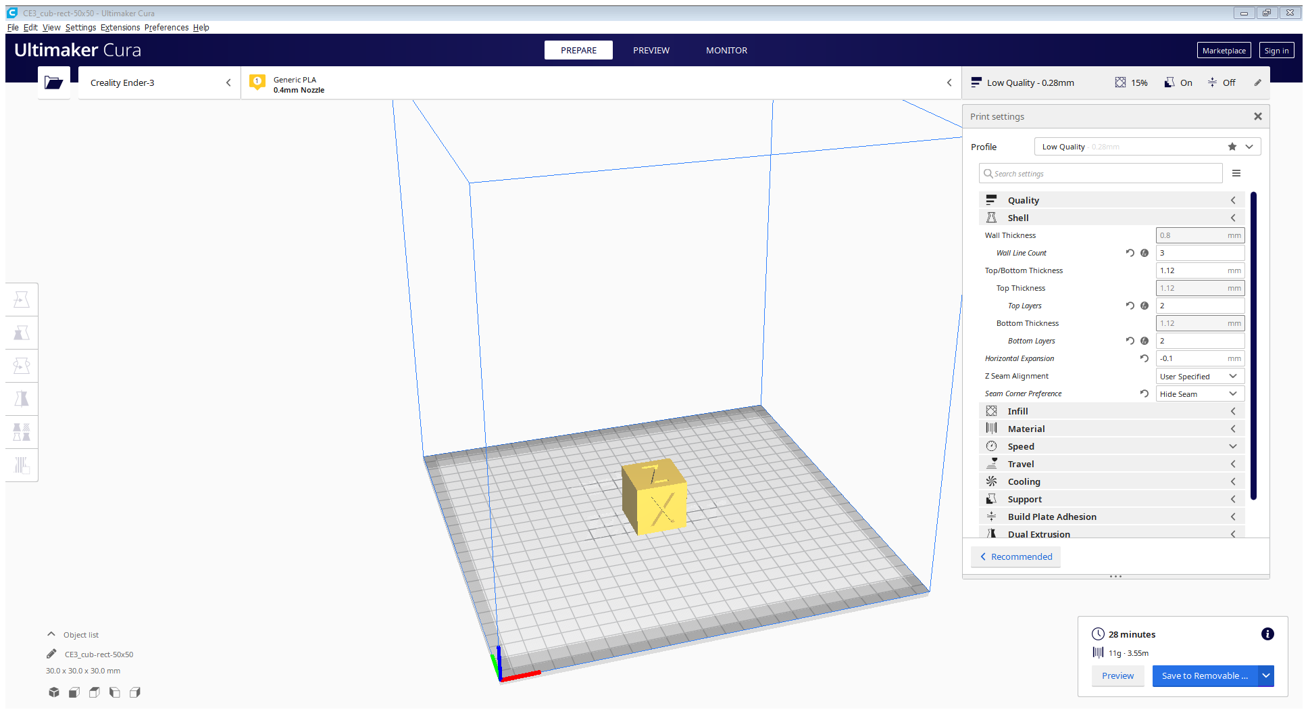
Task: Switch to 3D view cube icon
Action: coord(54,692)
